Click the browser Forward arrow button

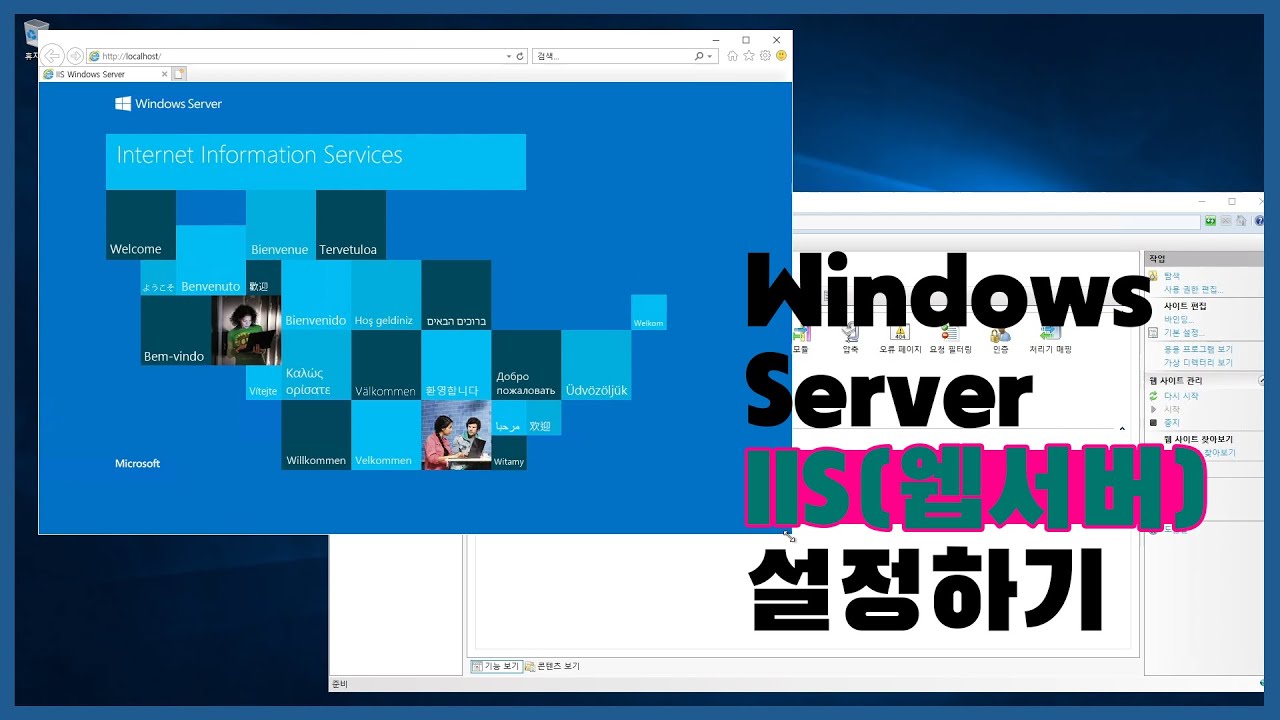(x=75, y=56)
